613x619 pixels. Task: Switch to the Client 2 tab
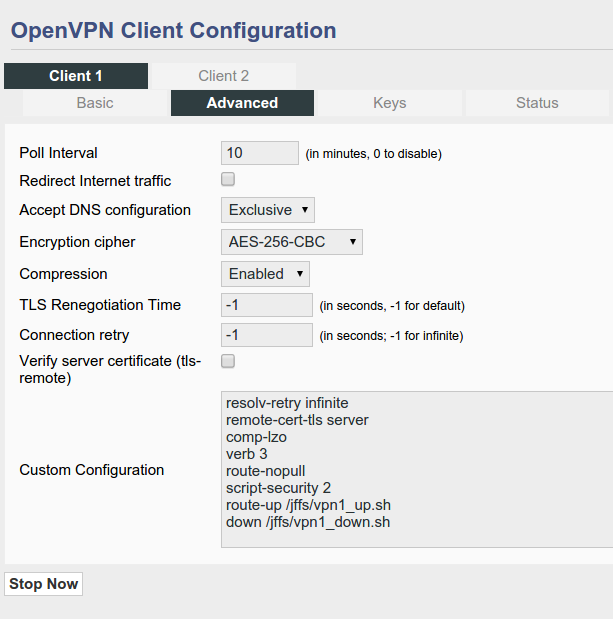click(x=223, y=76)
